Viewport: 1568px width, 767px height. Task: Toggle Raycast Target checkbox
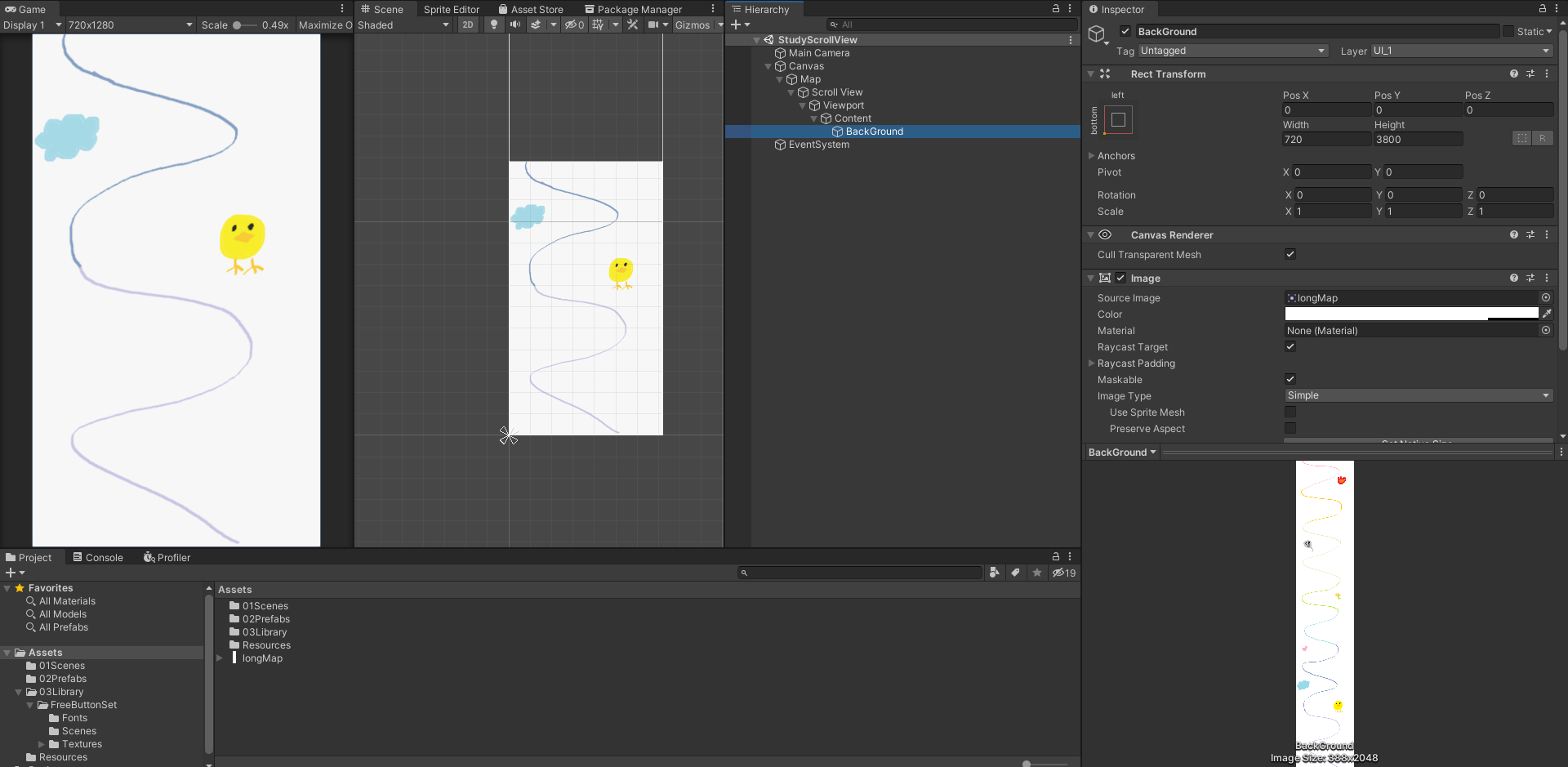[1290, 346]
